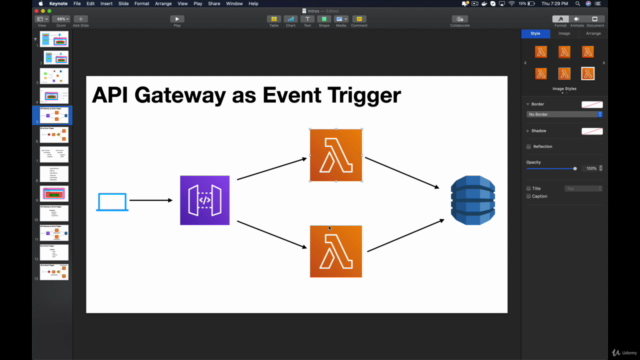640x360 pixels.
Task: Select the first slide thumbnail in navigator
Action: 54,39
